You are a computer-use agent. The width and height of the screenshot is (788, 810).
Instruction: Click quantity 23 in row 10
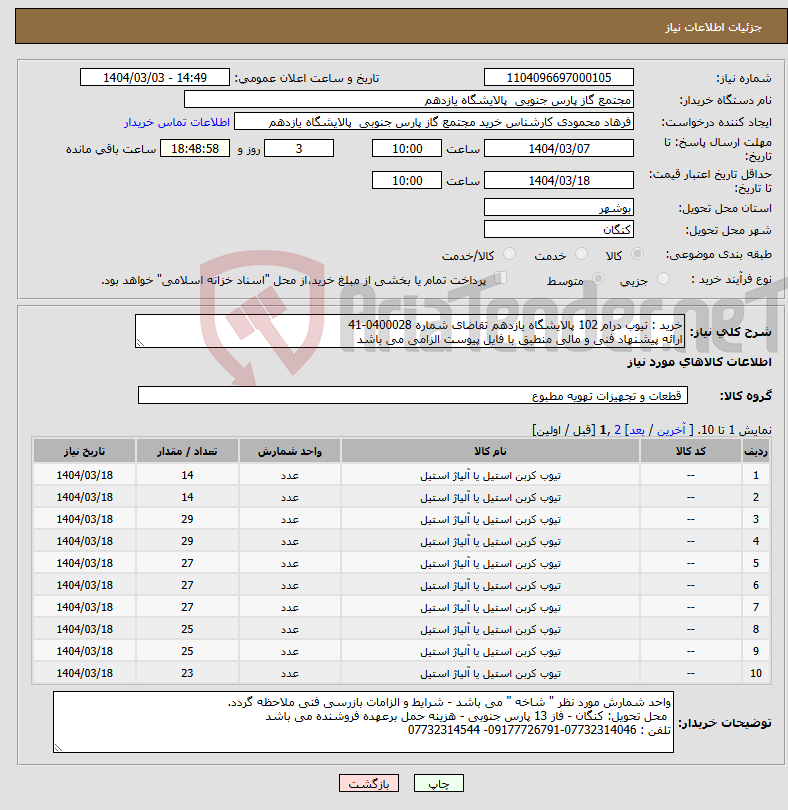187,673
